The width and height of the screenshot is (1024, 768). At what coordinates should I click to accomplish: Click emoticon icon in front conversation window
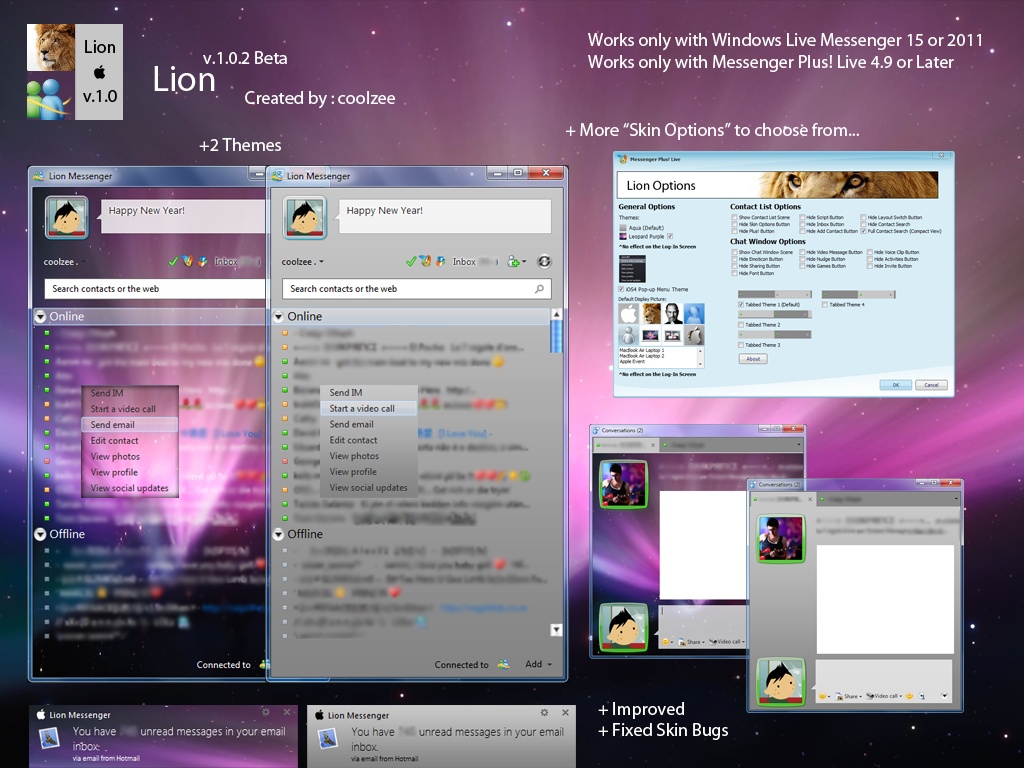822,696
